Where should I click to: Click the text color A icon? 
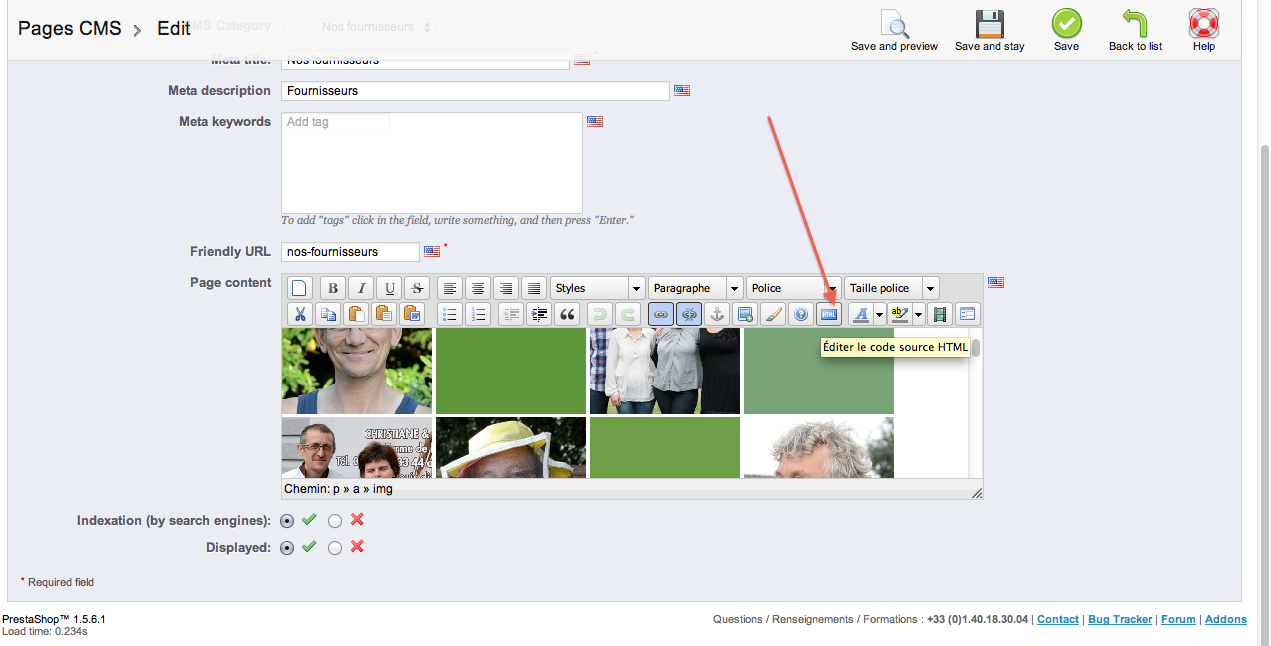click(860, 314)
